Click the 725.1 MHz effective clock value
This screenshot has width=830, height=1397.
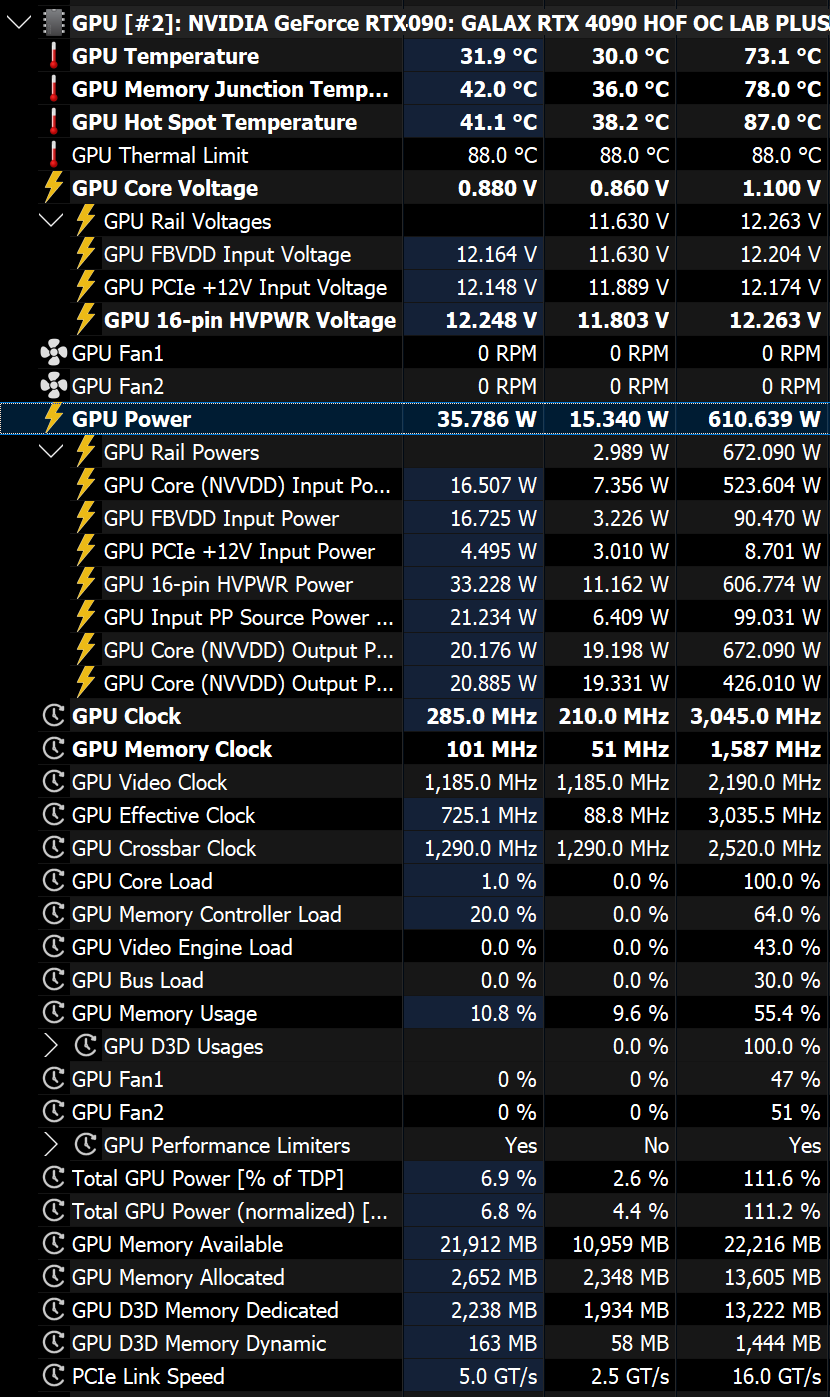pos(489,815)
